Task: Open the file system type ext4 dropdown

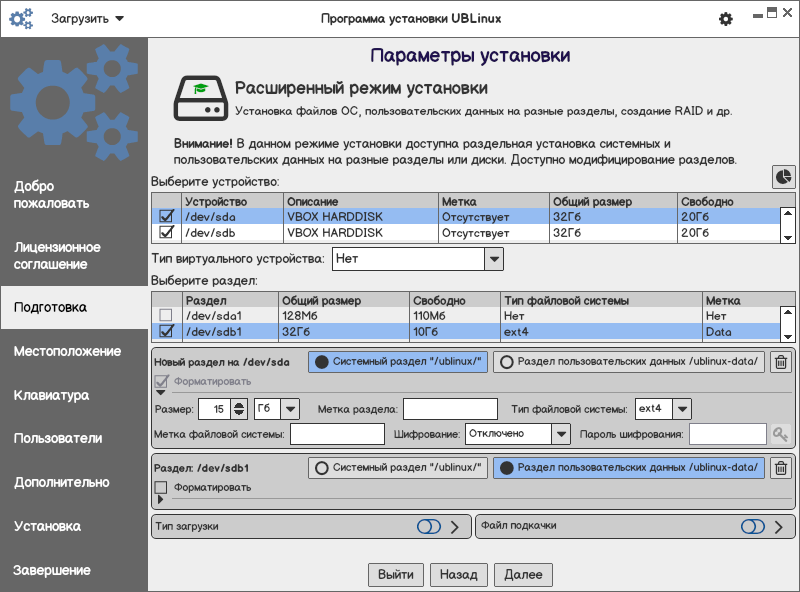Action: (x=681, y=408)
